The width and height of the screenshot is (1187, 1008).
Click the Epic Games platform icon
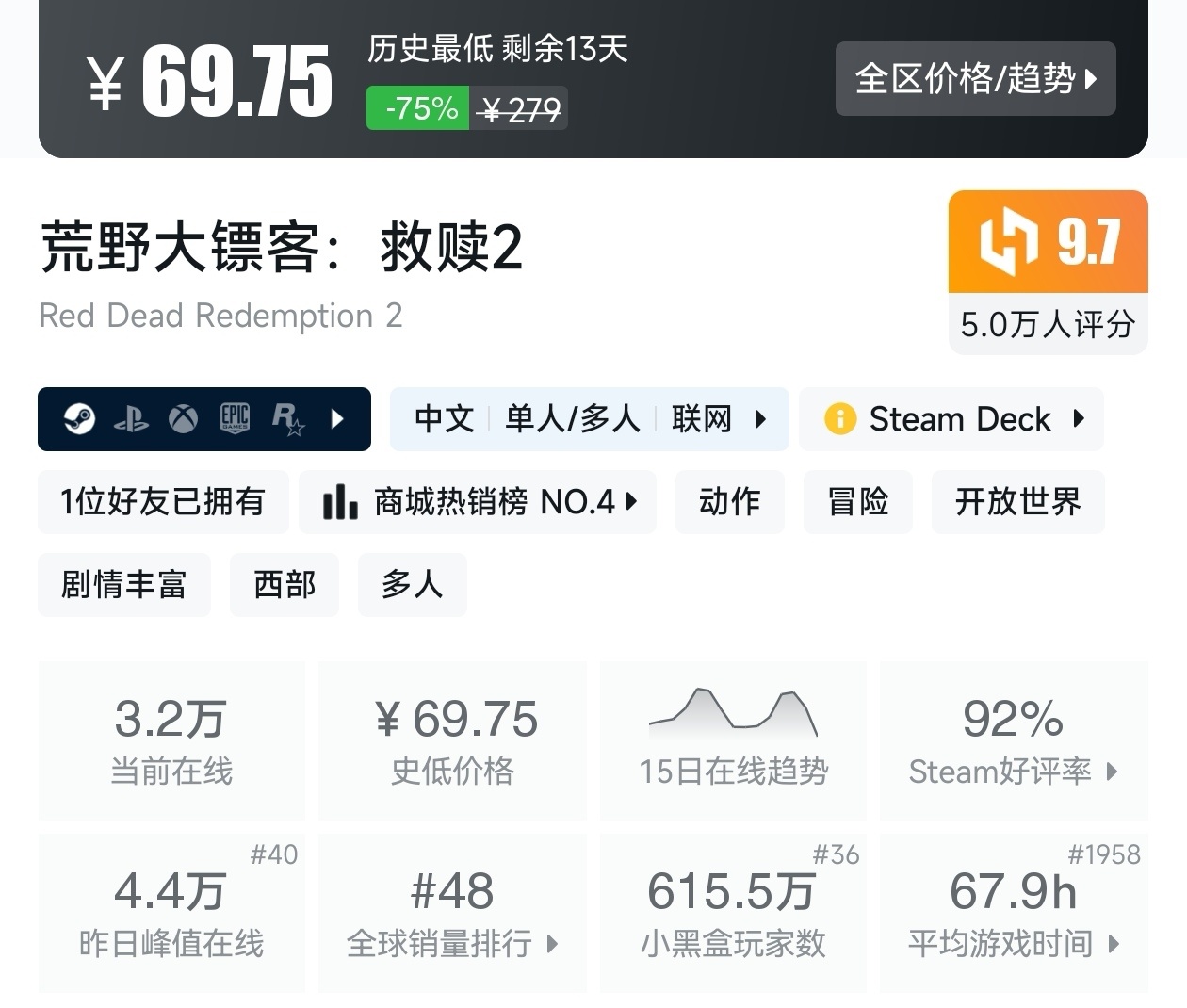coord(235,418)
